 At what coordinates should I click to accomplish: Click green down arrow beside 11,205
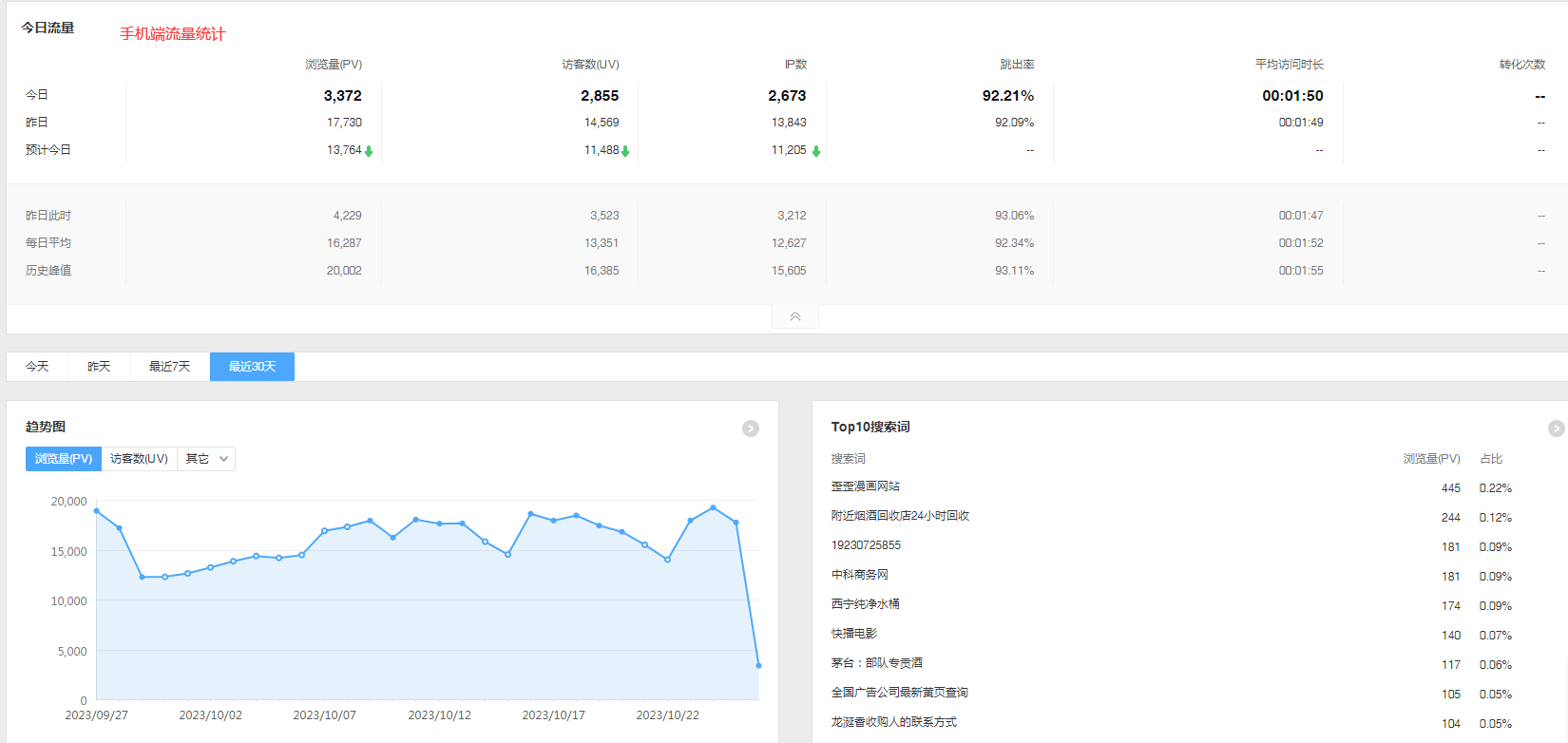pos(815,151)
